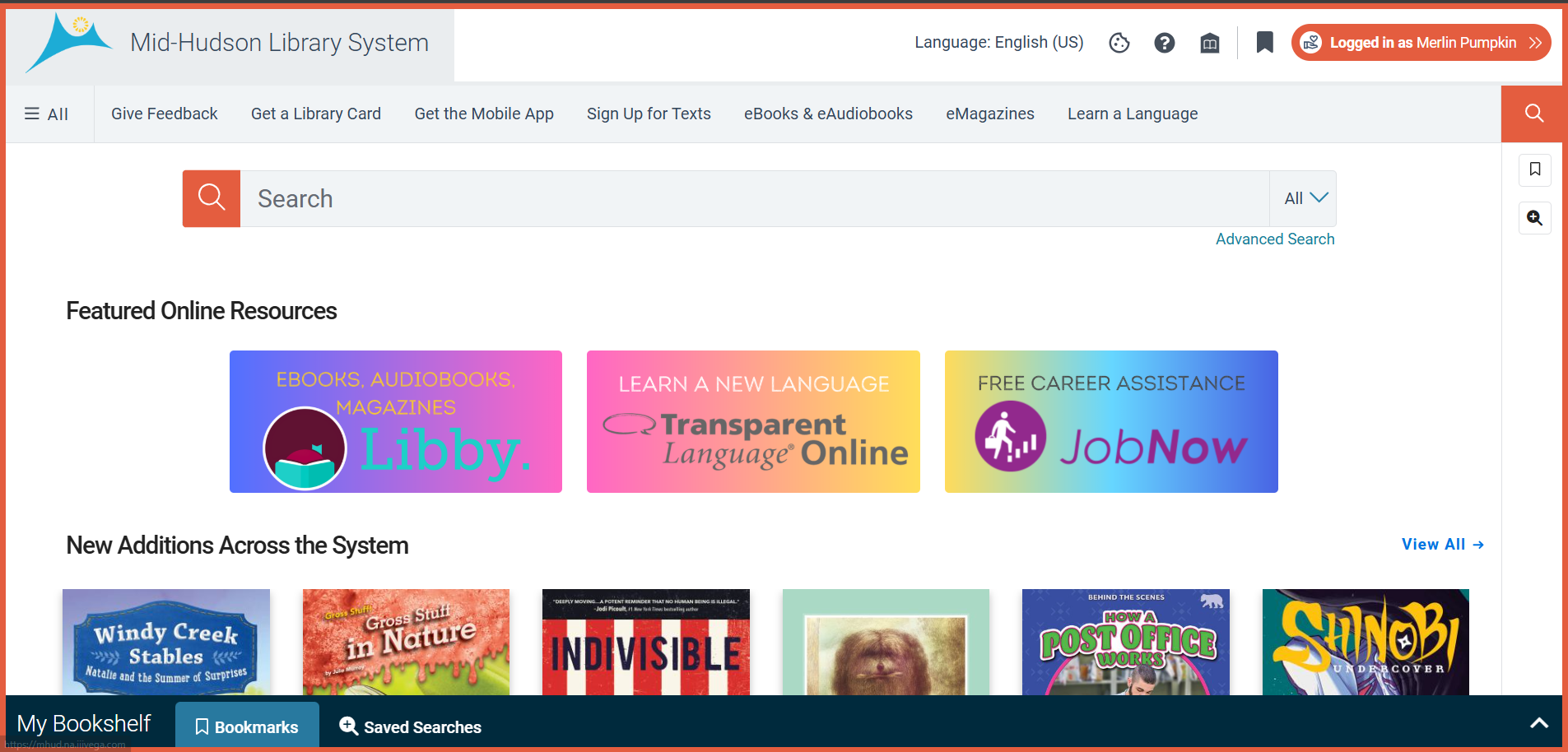Switch to the Bookmarks tab
1568x752 pixels.
point(247,726)
